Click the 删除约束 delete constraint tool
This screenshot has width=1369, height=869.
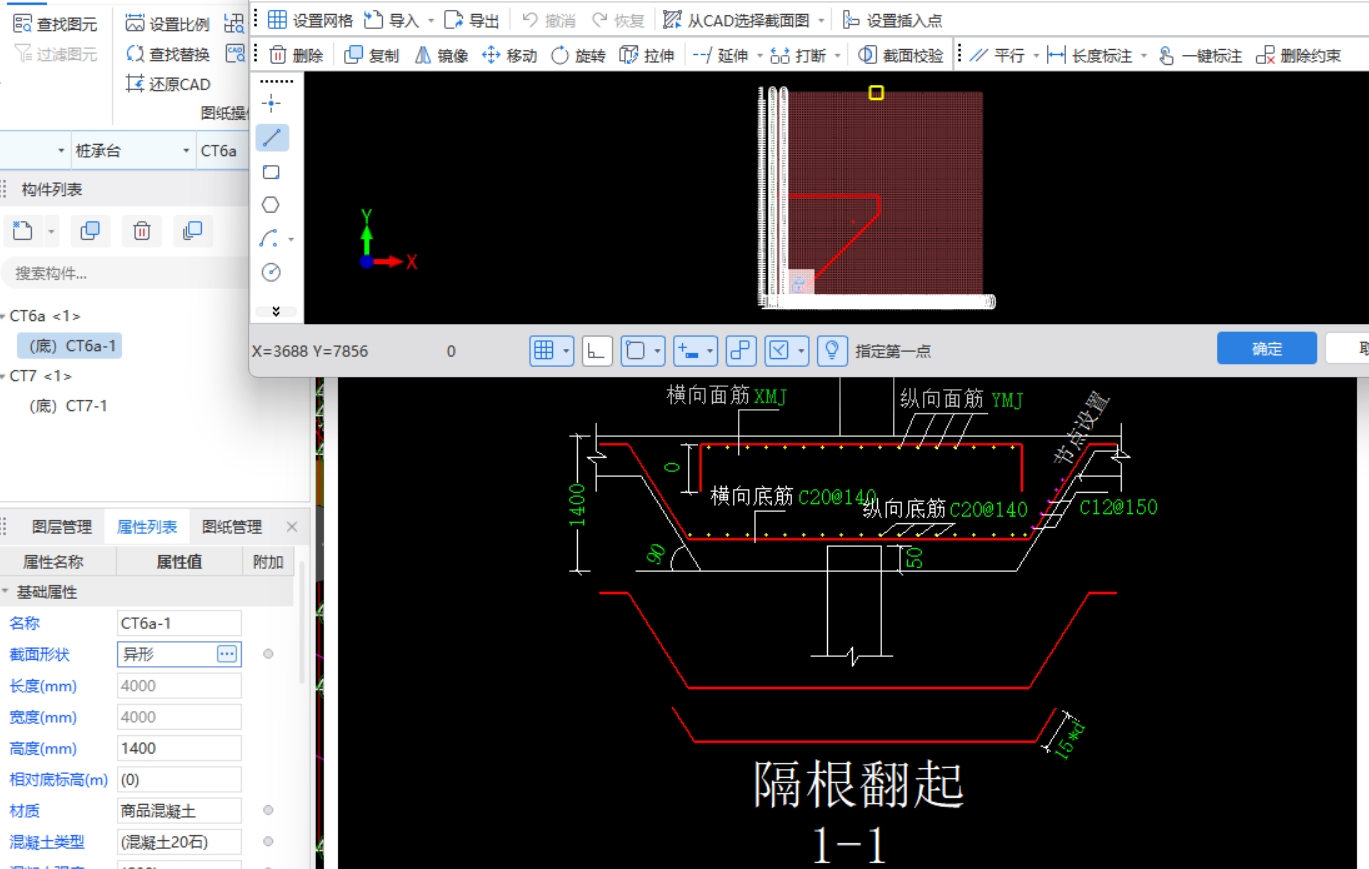click(x=1298, y=55)
